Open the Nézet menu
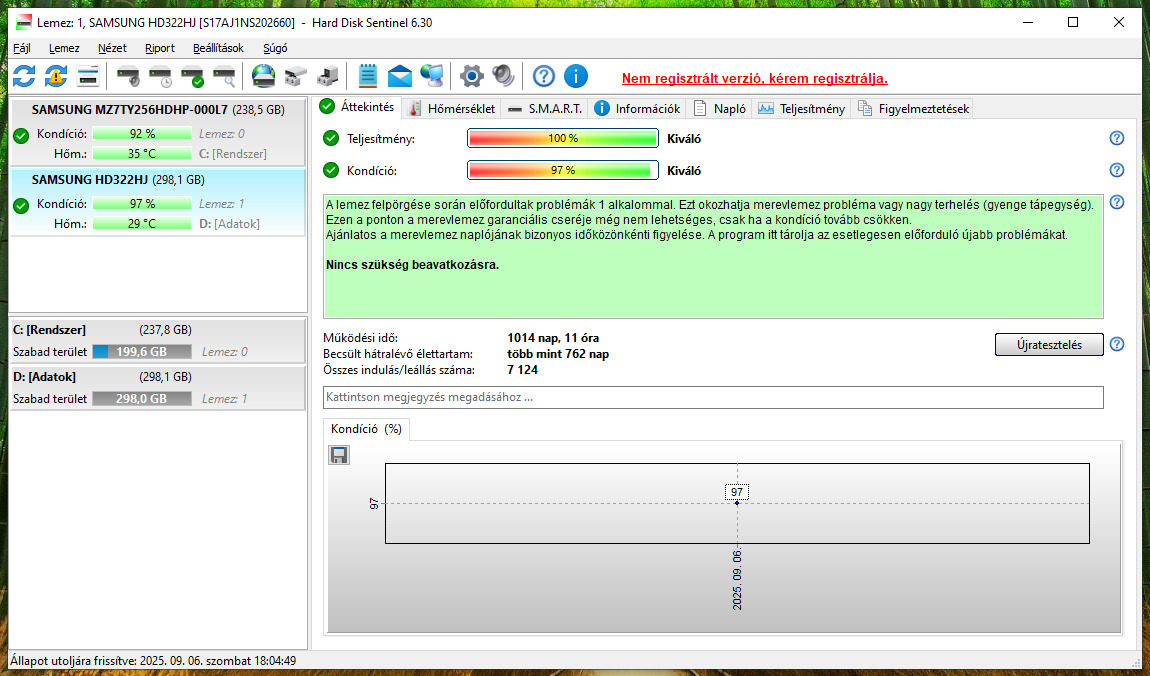This screenshot has height=676, width=1150. (112, 48)
